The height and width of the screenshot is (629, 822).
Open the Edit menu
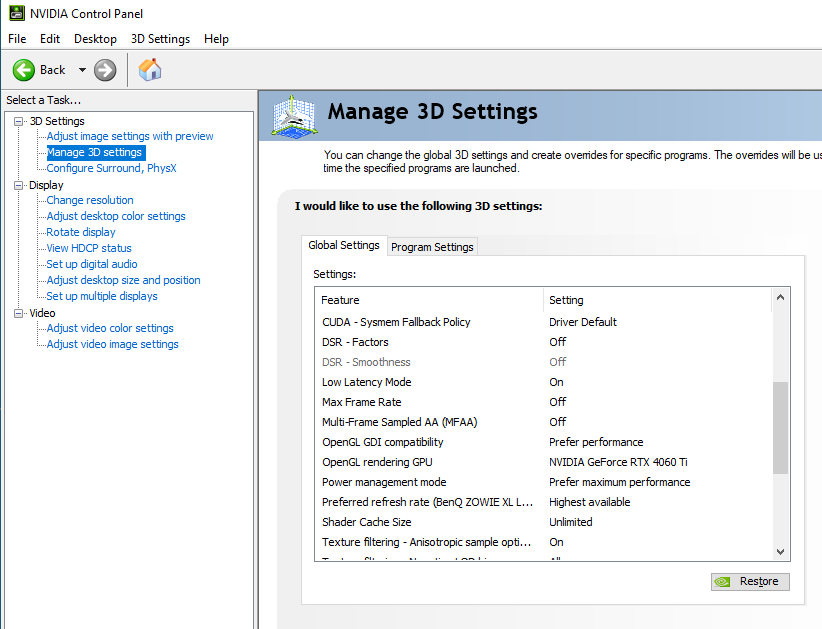pyautogui.click(x=50, y=39)
